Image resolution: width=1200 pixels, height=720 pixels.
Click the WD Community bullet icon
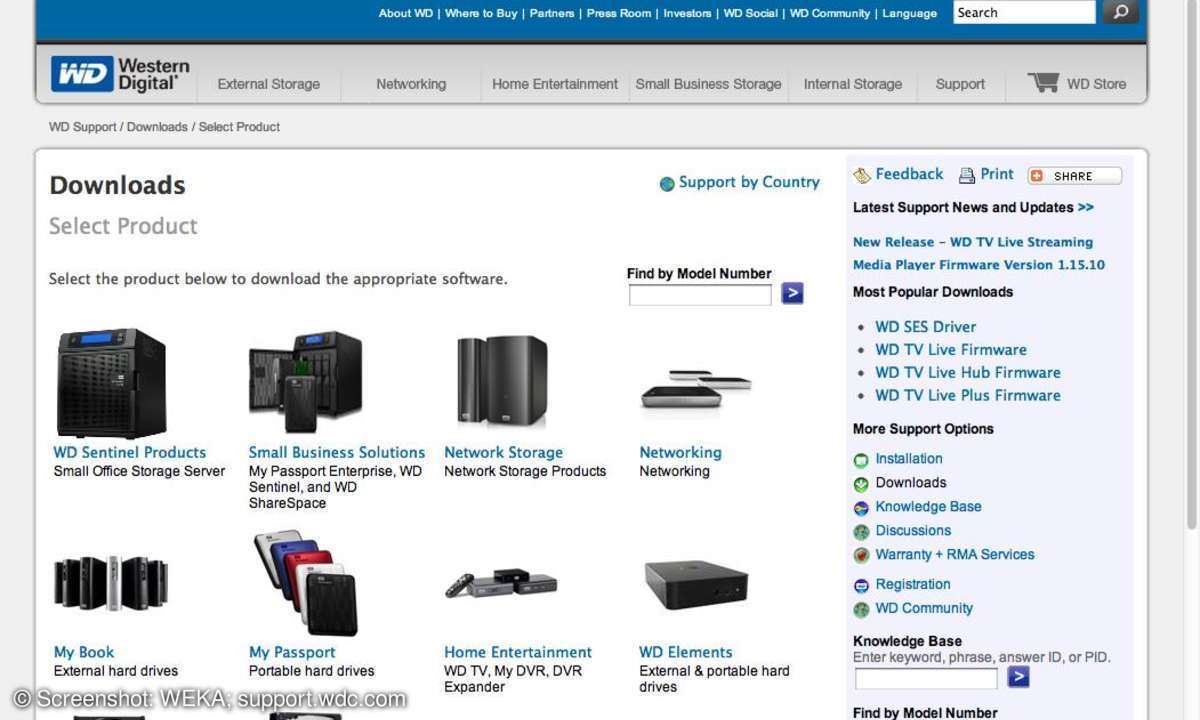861,610
